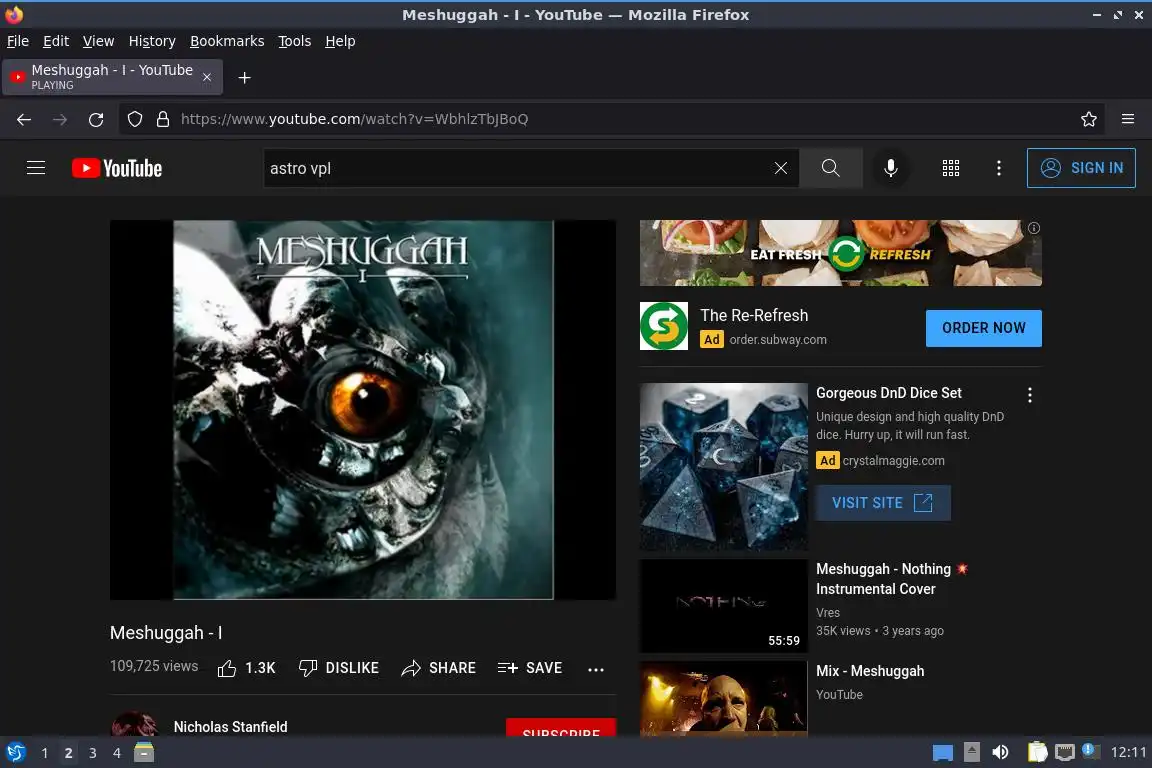1152x768 pixels.
Task: Open more actions below video
Action: click(x=596, y=670)
